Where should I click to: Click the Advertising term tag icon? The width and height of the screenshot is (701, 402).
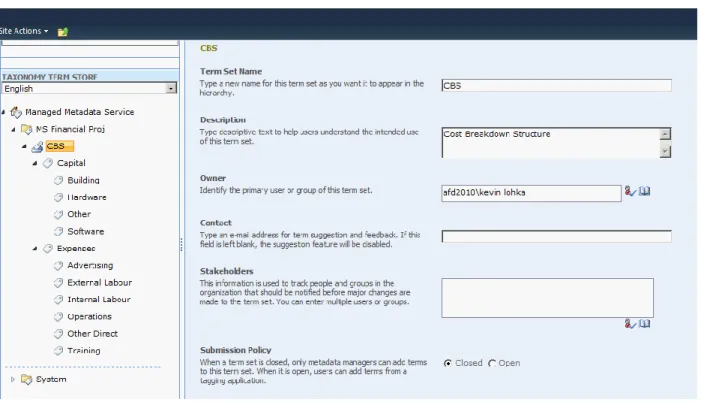click(59, 266)
